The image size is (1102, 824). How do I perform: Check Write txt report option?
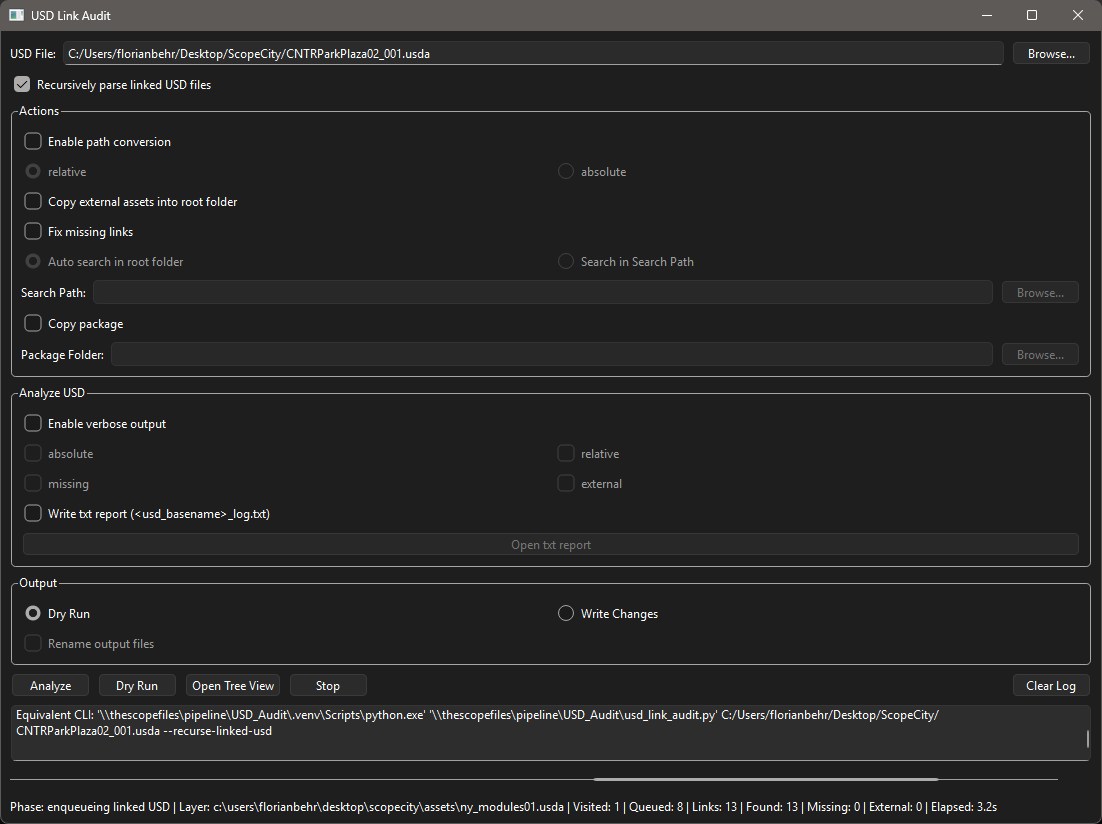(33, 513)
